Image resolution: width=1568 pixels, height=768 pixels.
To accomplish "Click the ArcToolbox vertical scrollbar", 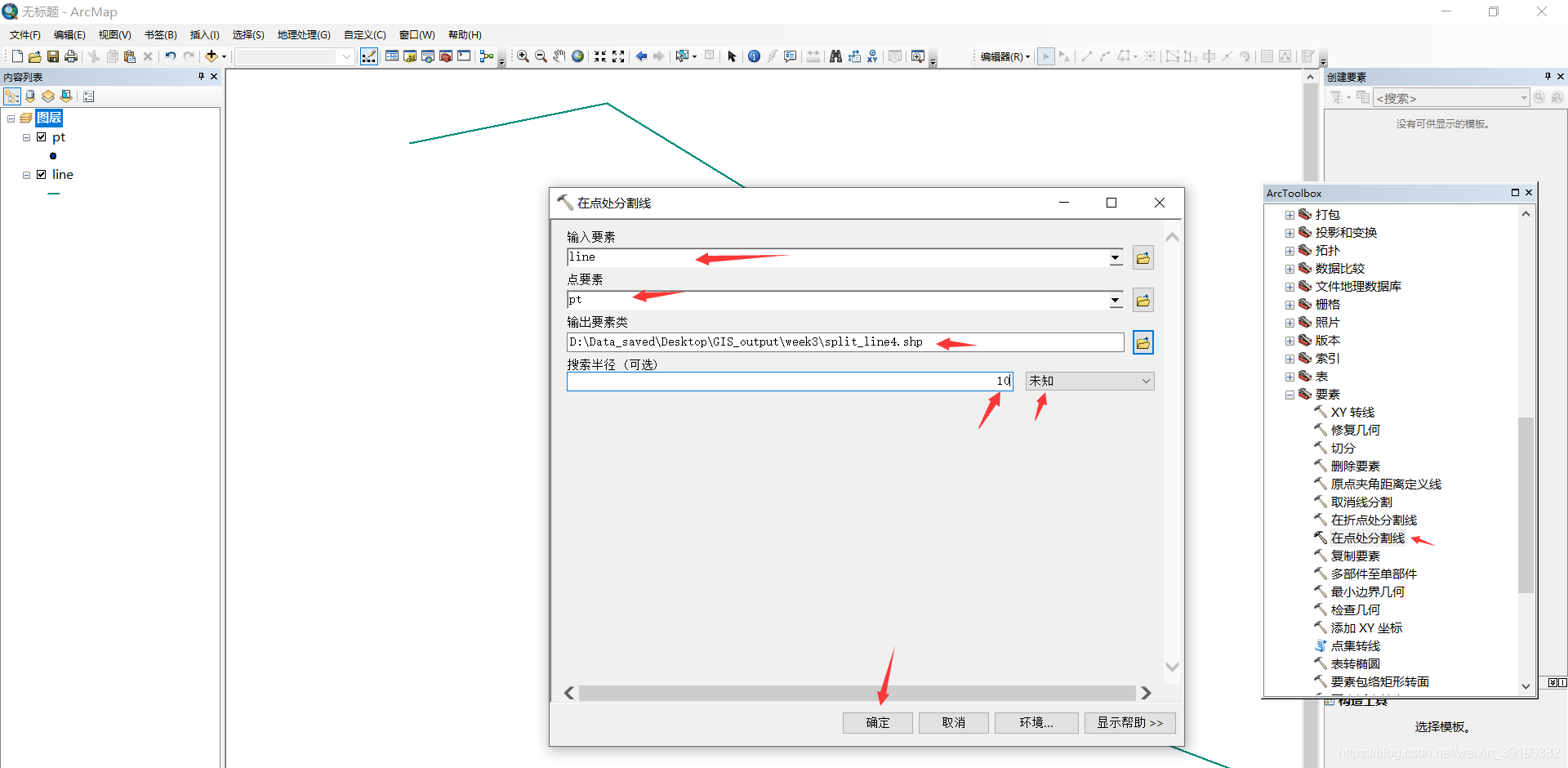I will 1526,505.
